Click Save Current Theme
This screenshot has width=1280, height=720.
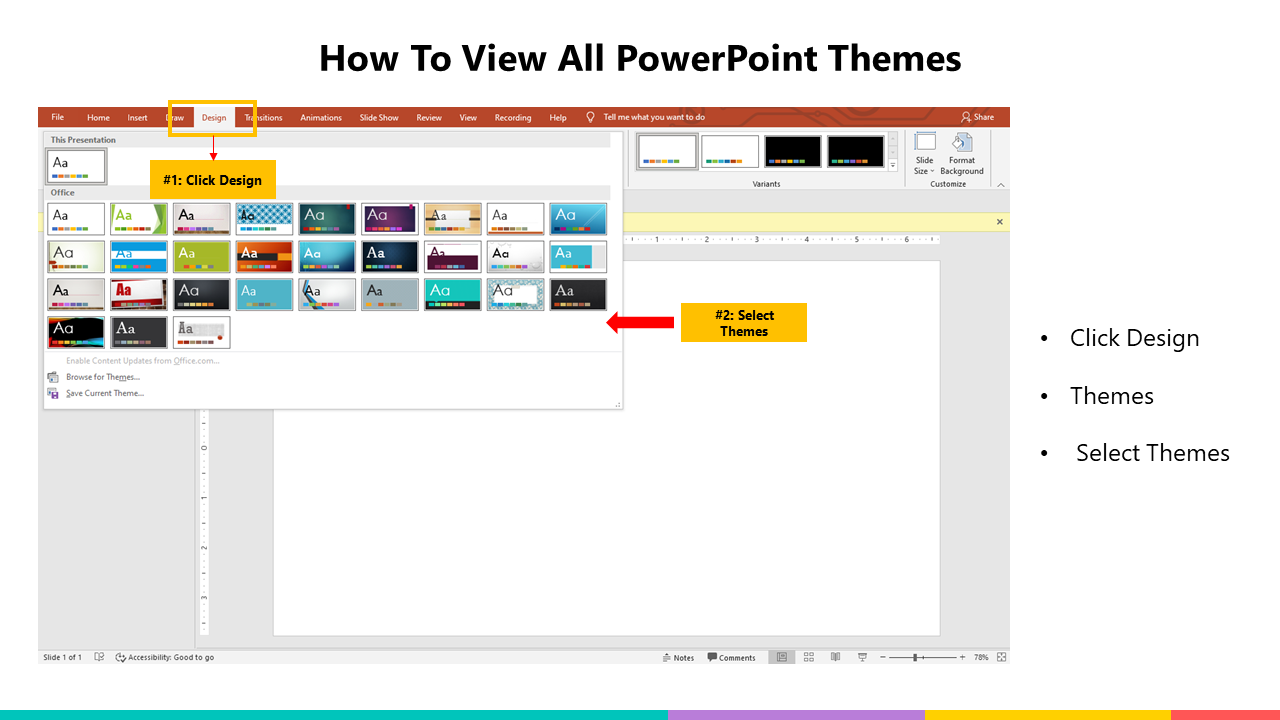pos(104,393)
